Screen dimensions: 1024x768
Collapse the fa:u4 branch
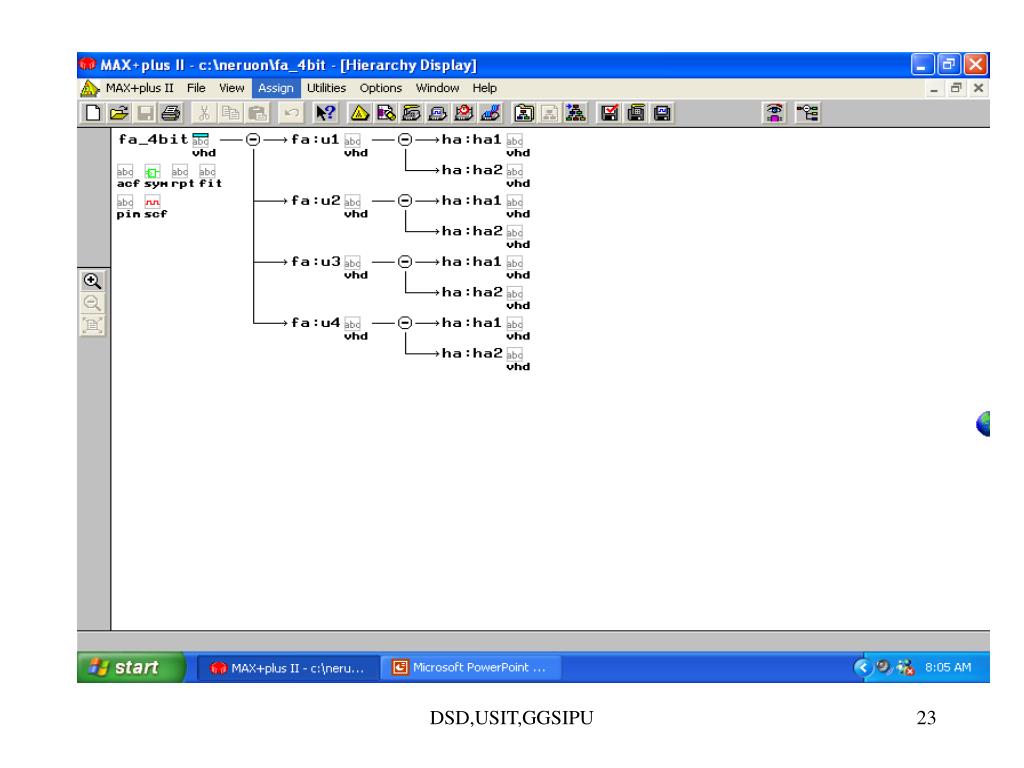(405, 323)
